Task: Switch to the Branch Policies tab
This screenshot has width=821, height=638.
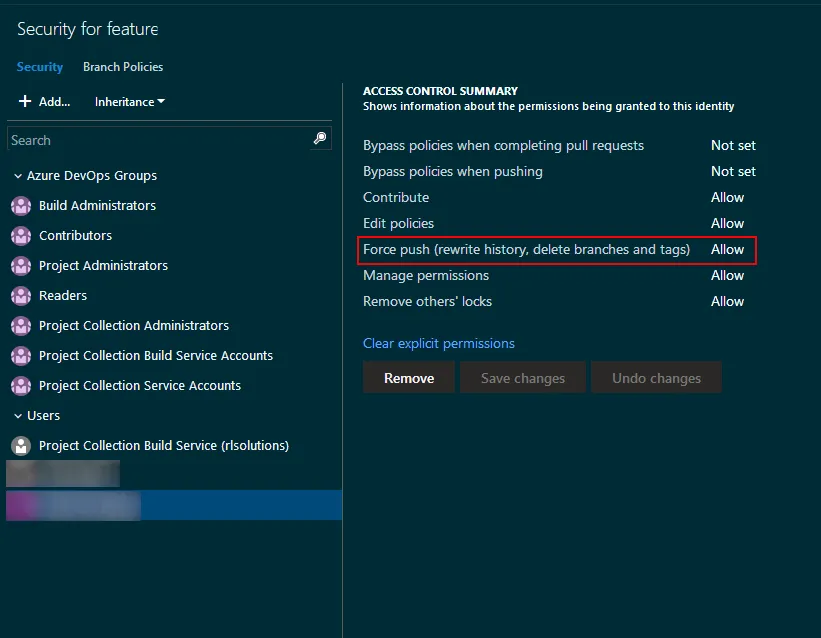Action: [122, 67]
